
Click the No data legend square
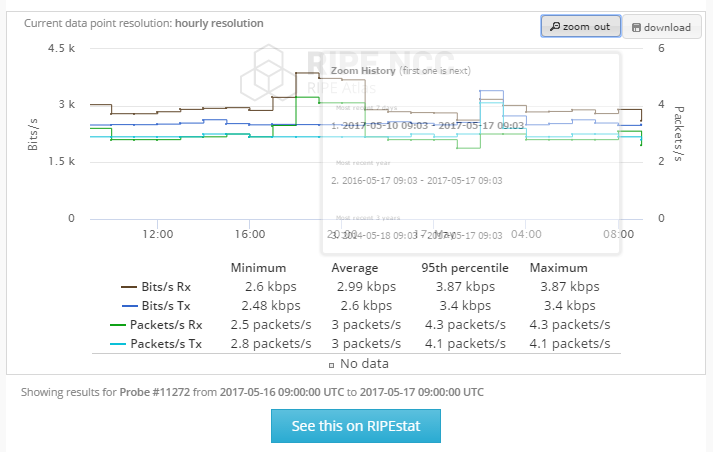point(331,364)
